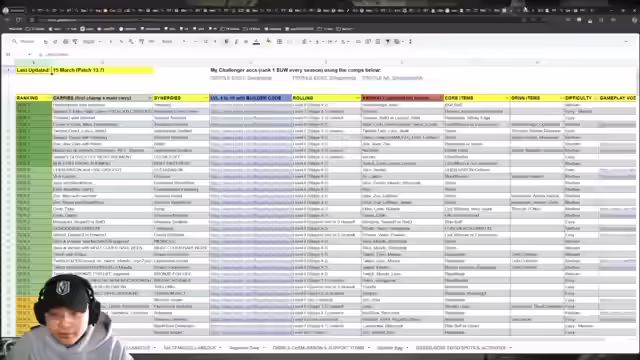
Task: Select the 'GAMEPLAY VOD' header cell
Action: tap(618, 98)
